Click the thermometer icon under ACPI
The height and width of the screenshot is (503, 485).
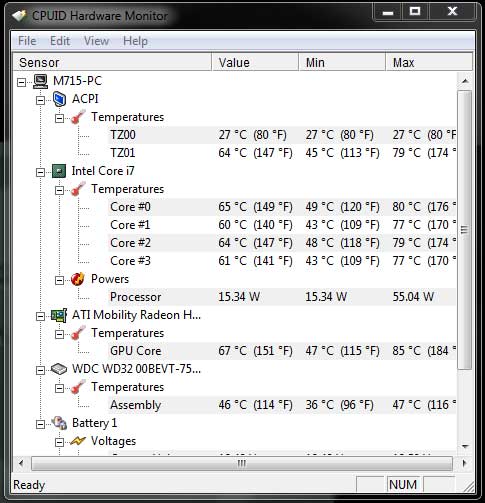coord(78,117)
